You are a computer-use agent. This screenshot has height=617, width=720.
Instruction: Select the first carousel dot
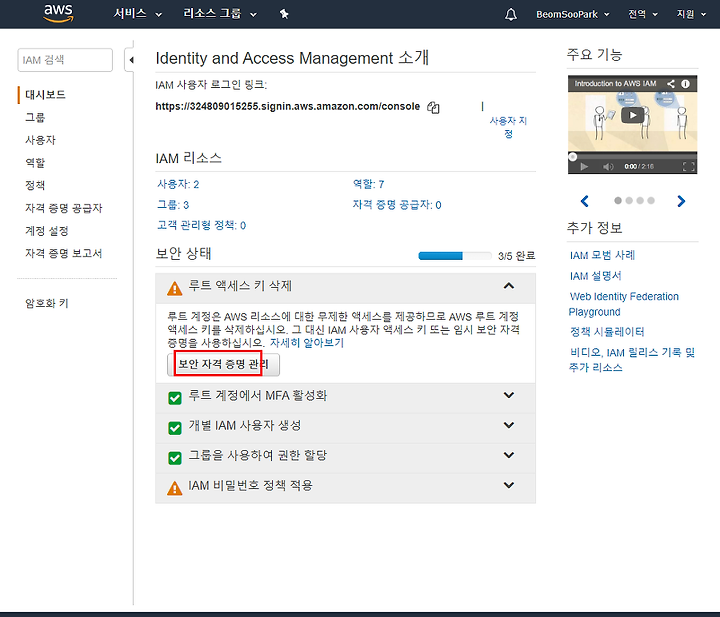[618, 201]
